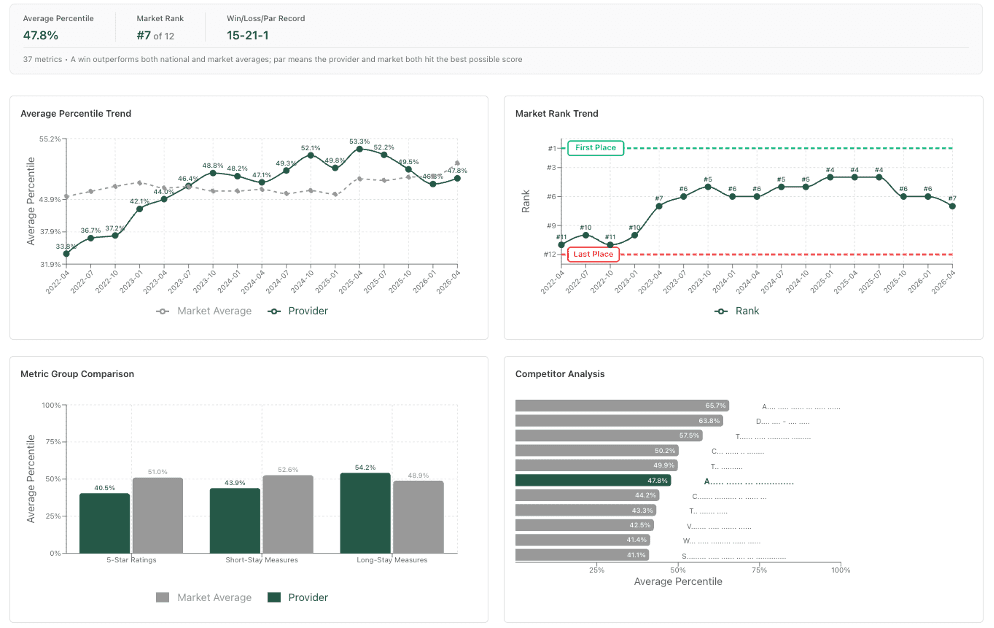Select the 49.9% competitor bar
The height and width of the screenshot is (628, 994).
click(597, 465)
